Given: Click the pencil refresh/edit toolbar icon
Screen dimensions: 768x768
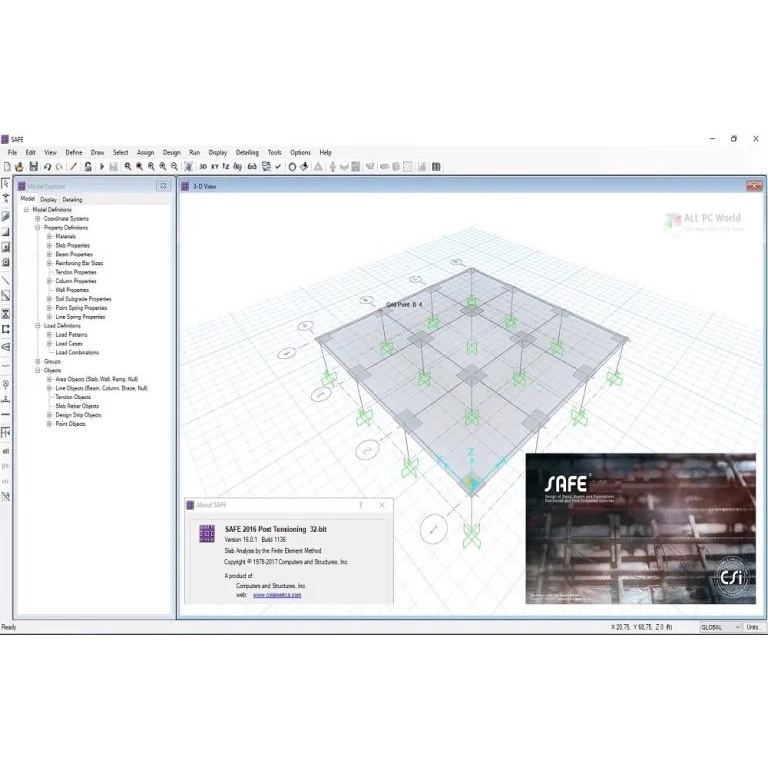Looking at the screenshot, I should click(73, 167).
